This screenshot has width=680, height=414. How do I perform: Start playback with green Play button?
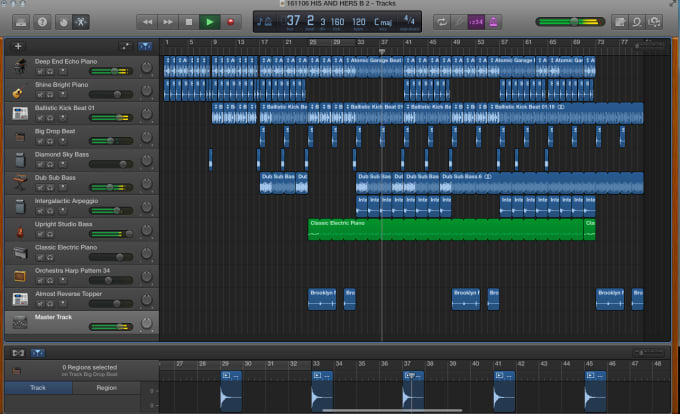tap(209, 22)
